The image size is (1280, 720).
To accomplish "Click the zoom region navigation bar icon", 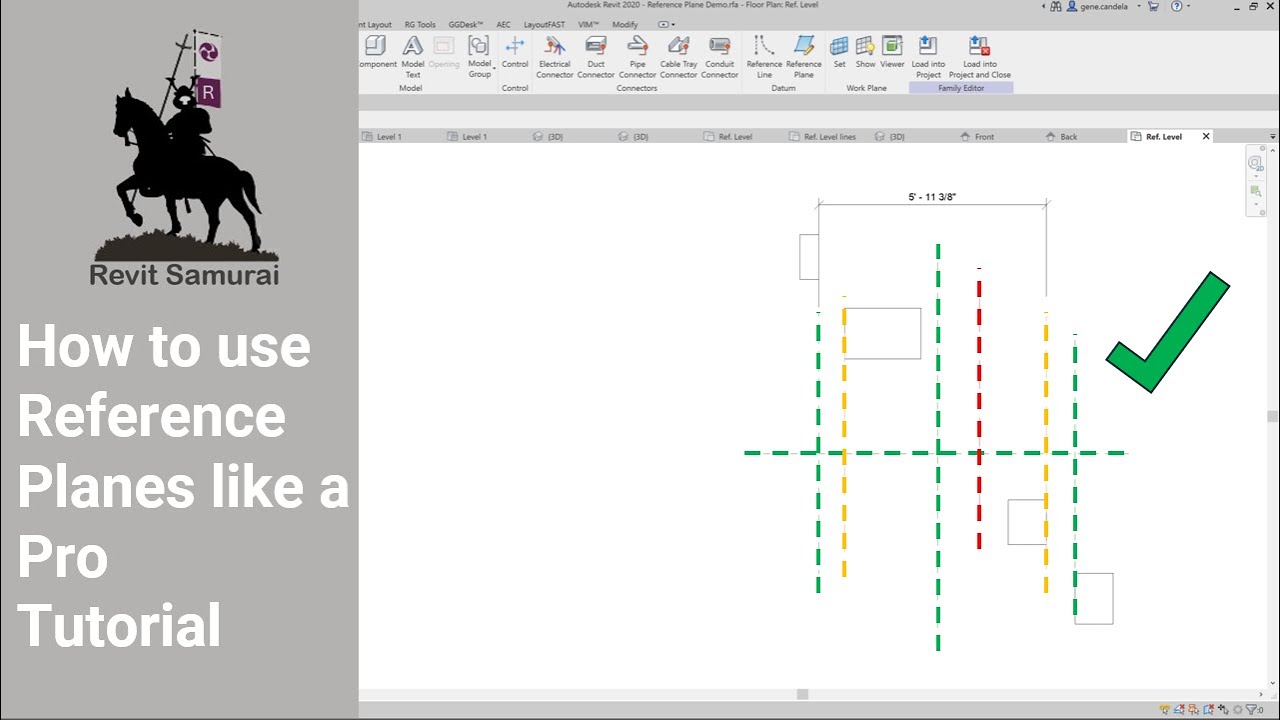I will coord(1255,191).
